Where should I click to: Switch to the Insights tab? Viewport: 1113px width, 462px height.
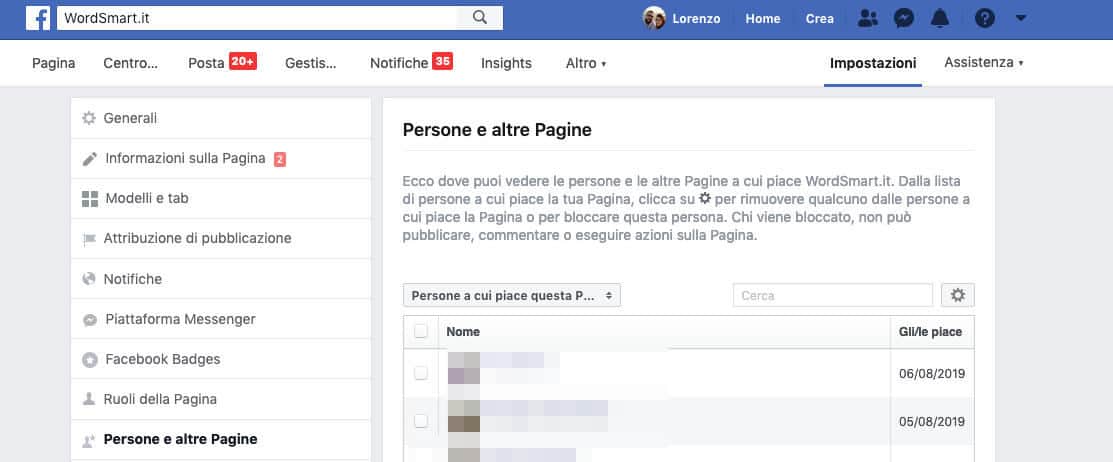click(x=506, y=63)
